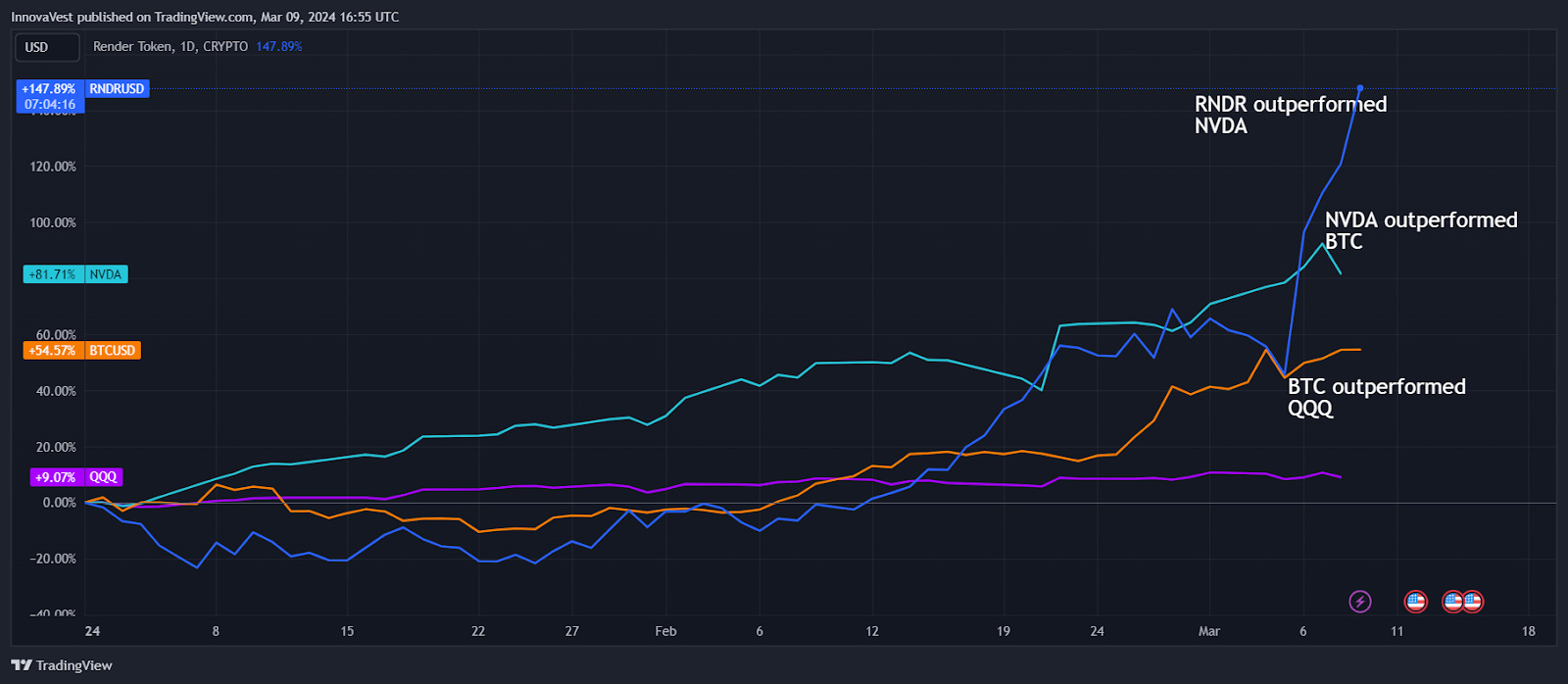
Task: Click the date label 19 on time axis
Action: (1004, 631)
